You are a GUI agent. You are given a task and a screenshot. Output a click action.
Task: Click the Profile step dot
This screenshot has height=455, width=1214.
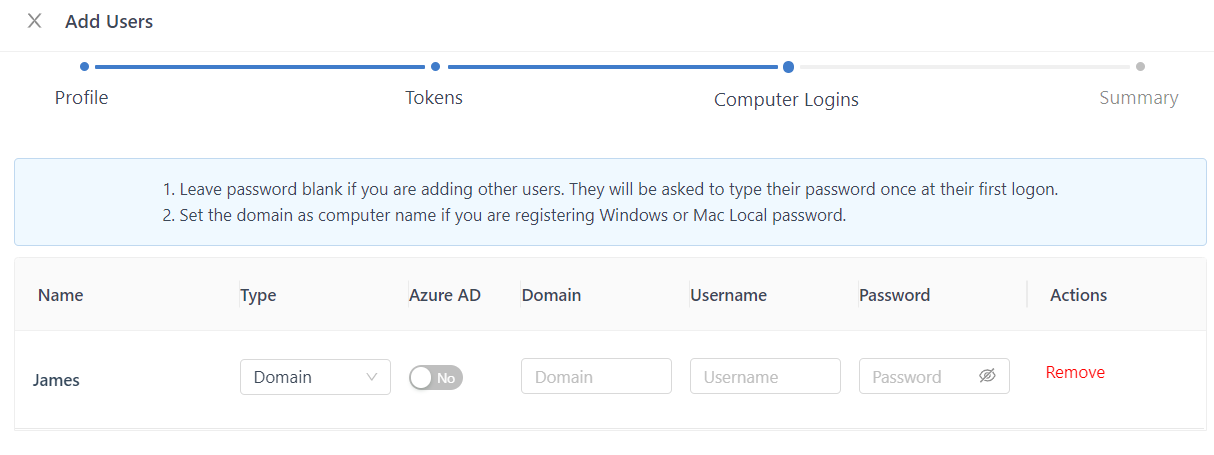[x=84, y=67]
